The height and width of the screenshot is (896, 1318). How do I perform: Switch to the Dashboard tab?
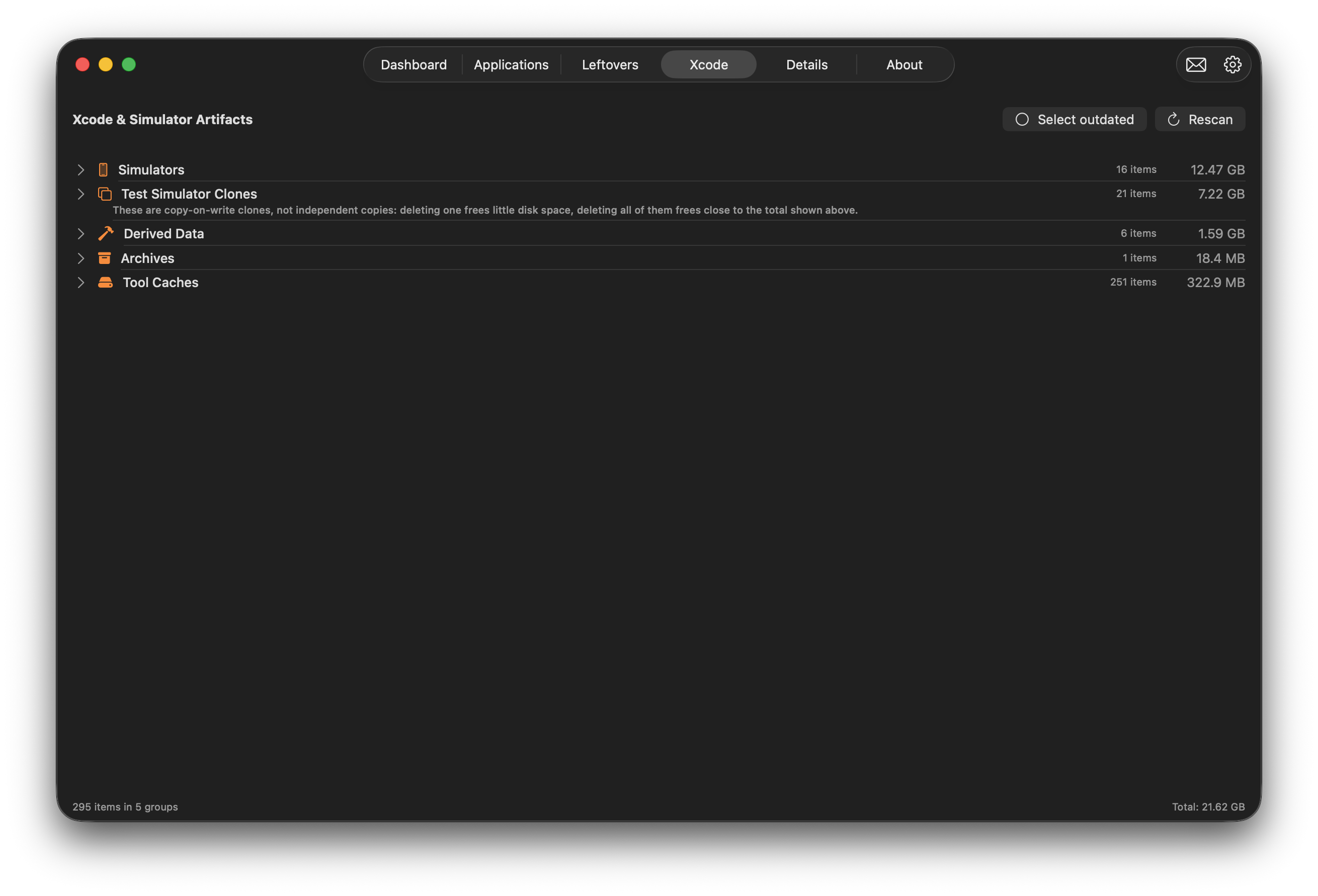click(414, 64)
